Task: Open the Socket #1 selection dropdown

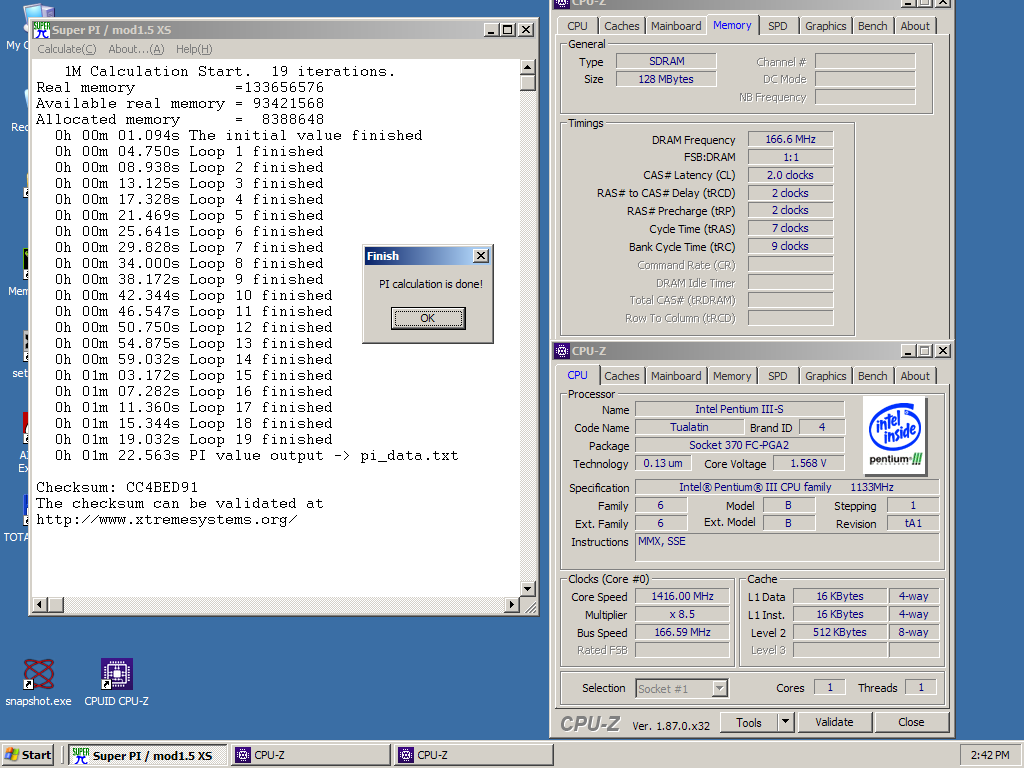Action: [720, 688]
